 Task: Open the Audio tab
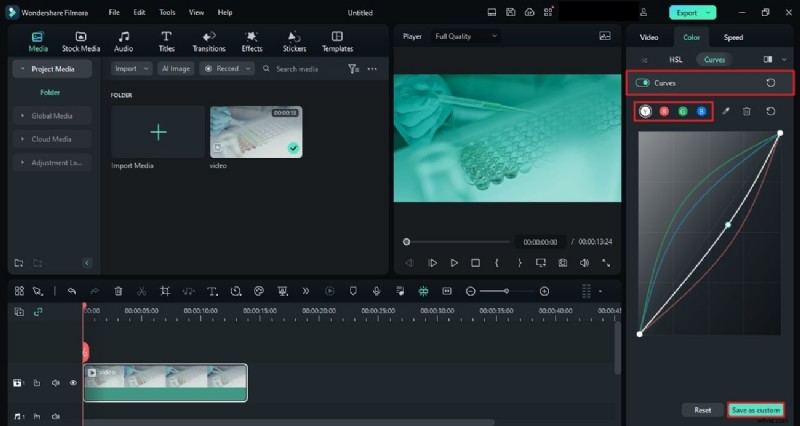(123, 42)
